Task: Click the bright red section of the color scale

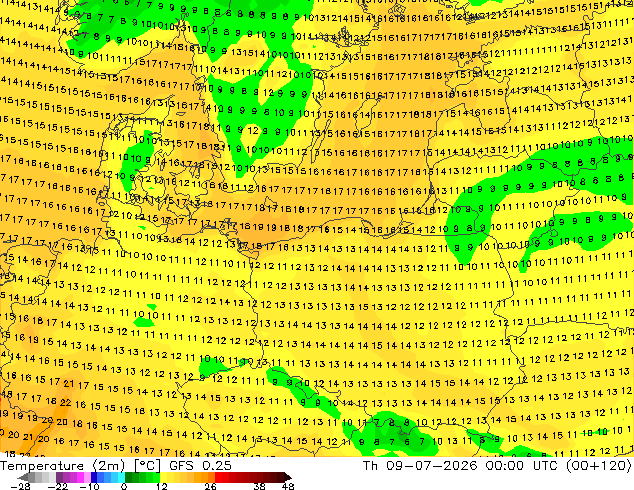Action: pos(222,477)
